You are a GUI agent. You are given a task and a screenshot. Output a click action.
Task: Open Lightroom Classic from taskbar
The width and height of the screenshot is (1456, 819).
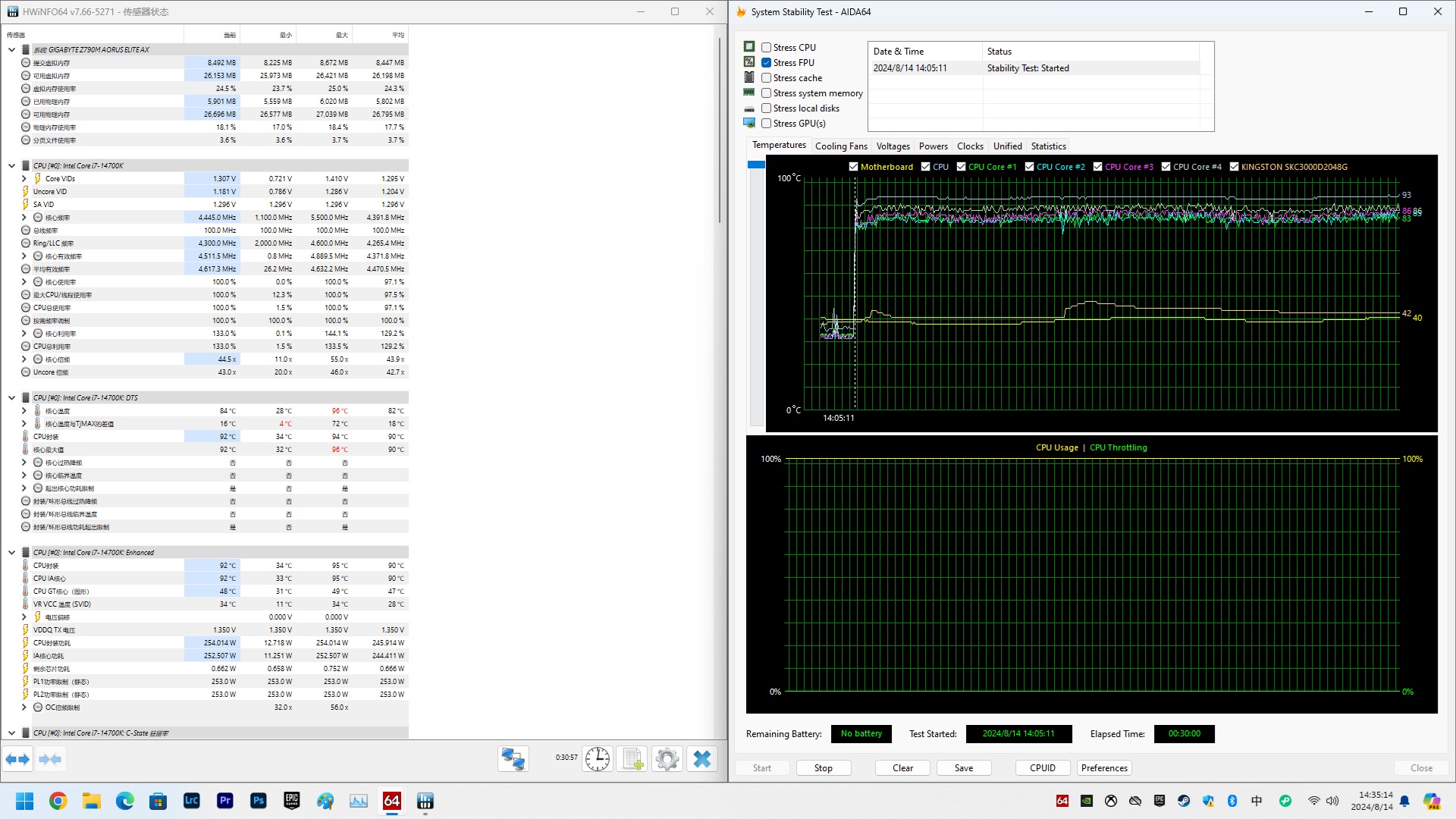click(192, 801)
